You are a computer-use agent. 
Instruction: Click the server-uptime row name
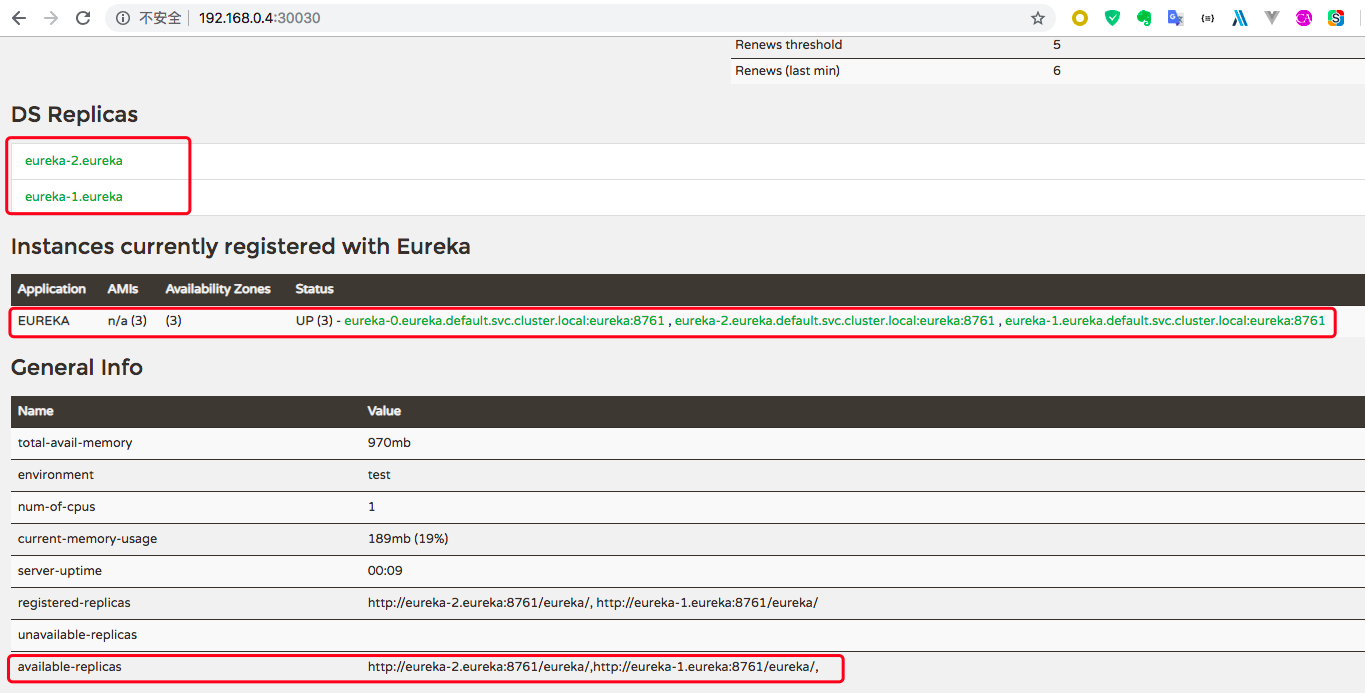point(60,570)
